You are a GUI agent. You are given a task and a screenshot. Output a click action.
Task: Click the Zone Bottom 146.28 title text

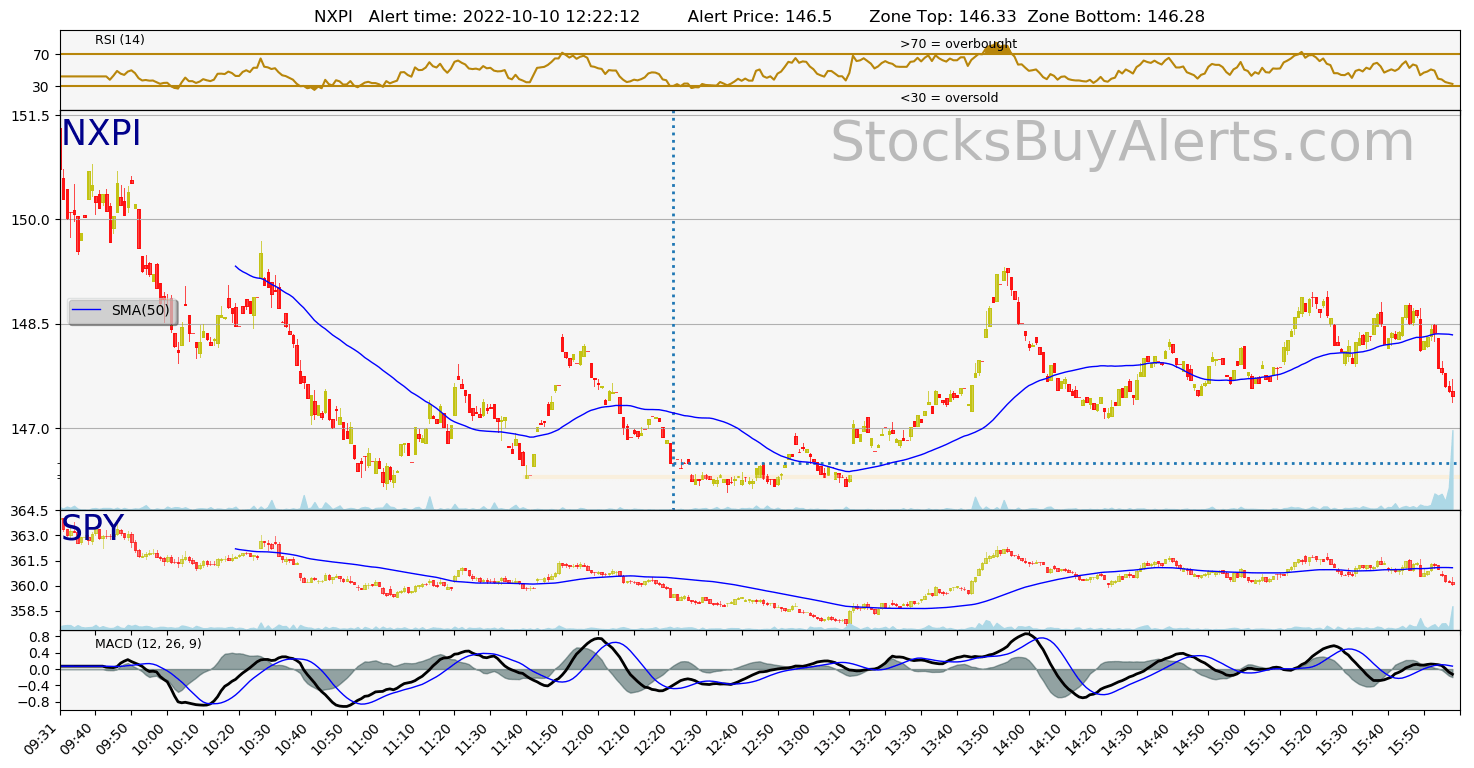pos(1116,17)
